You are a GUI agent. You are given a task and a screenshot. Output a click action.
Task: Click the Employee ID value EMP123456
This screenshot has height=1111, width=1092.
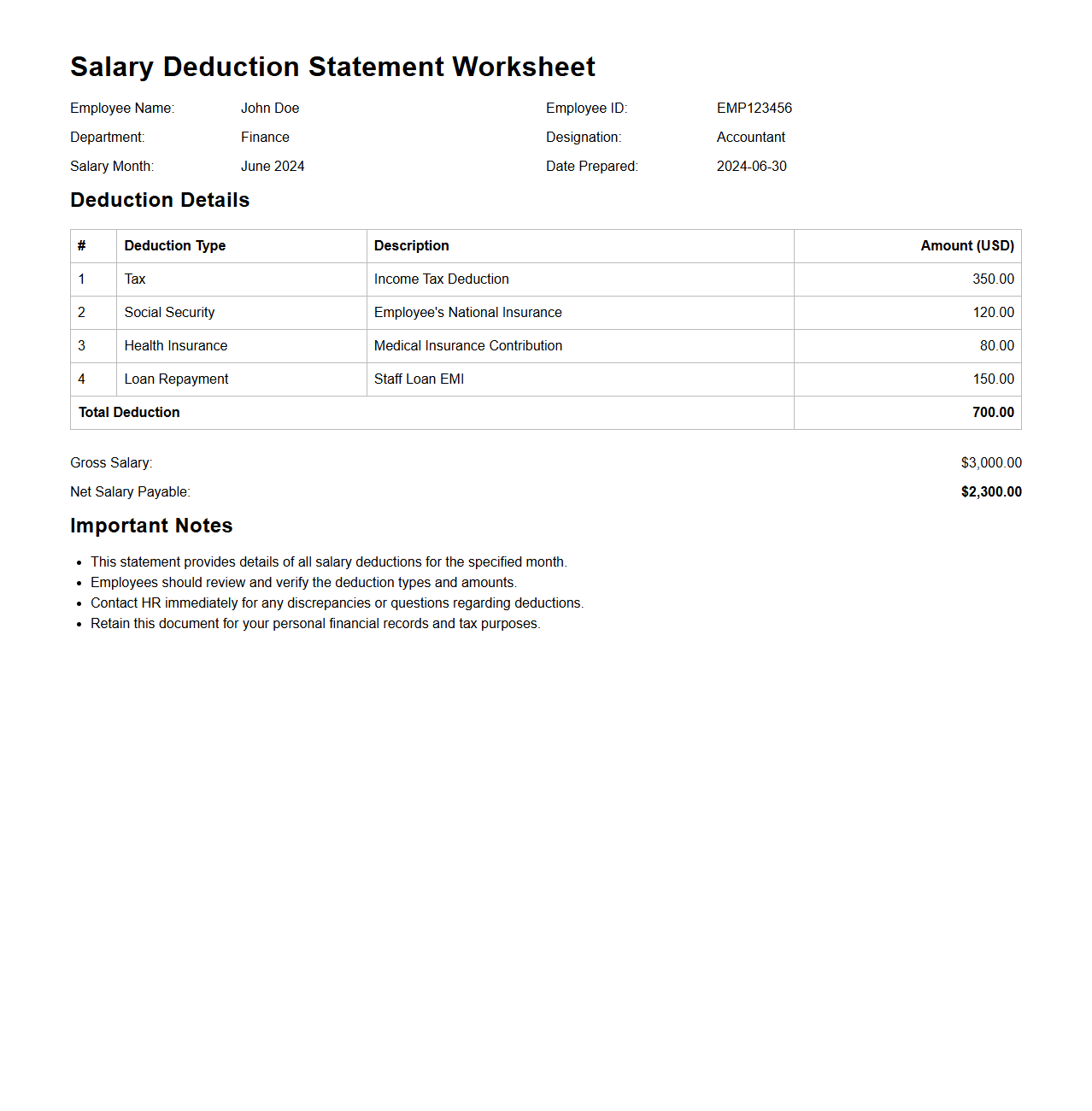pos(754,109)
